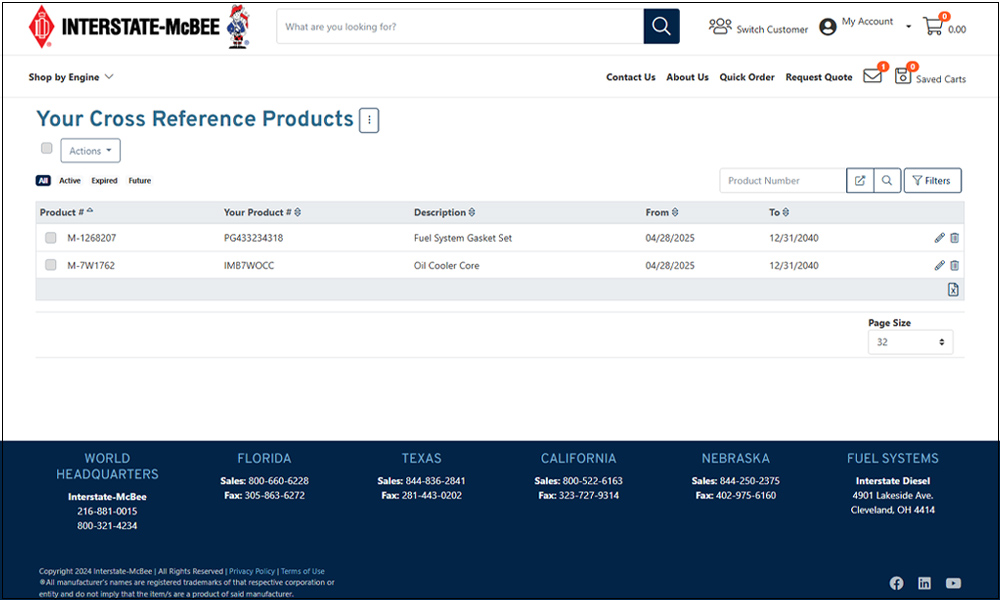Open the LinkedIn icon in footer
Image resolution: width=1000 pixels, height=600 pixels.
924,583
